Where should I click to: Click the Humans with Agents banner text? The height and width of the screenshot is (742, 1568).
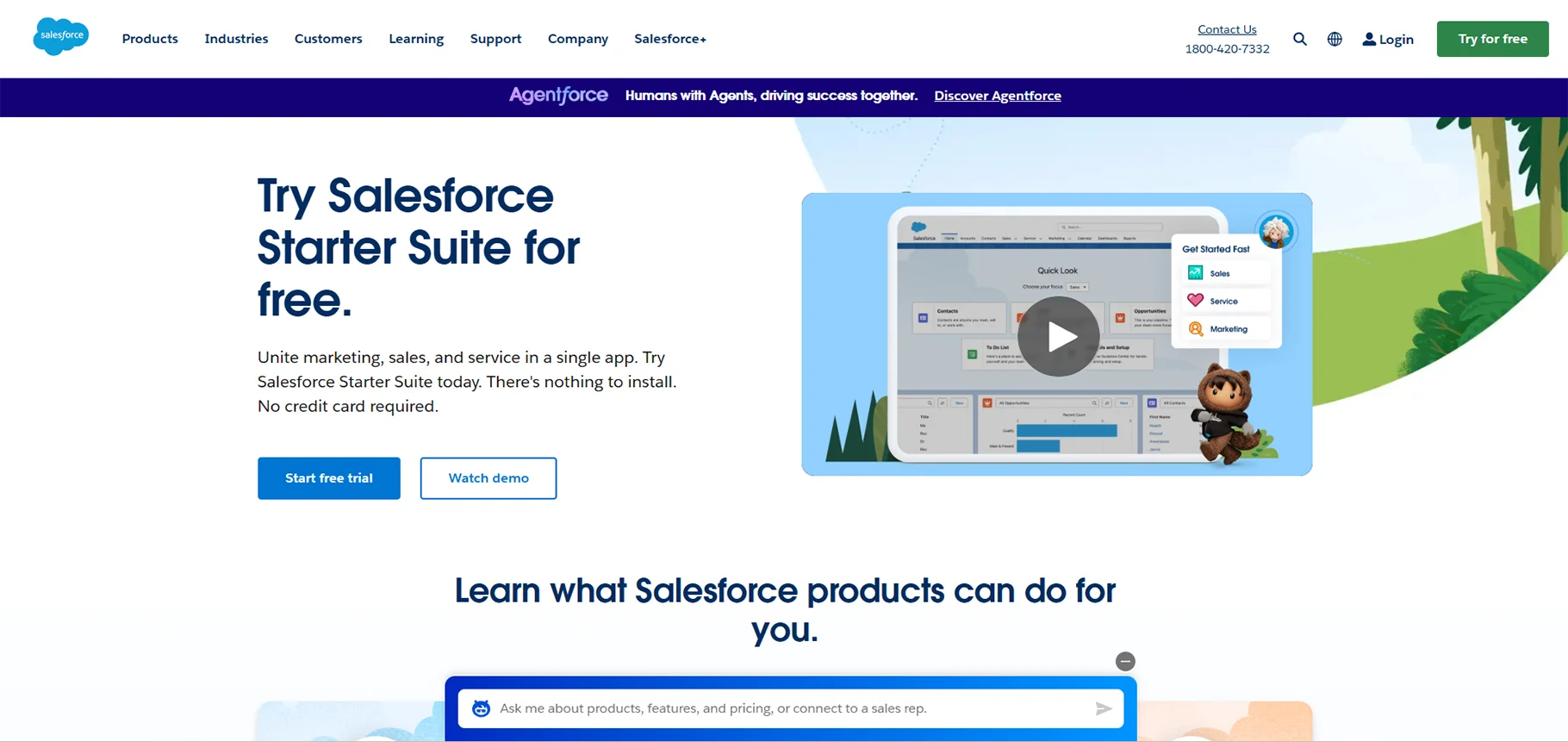[771, 96]
